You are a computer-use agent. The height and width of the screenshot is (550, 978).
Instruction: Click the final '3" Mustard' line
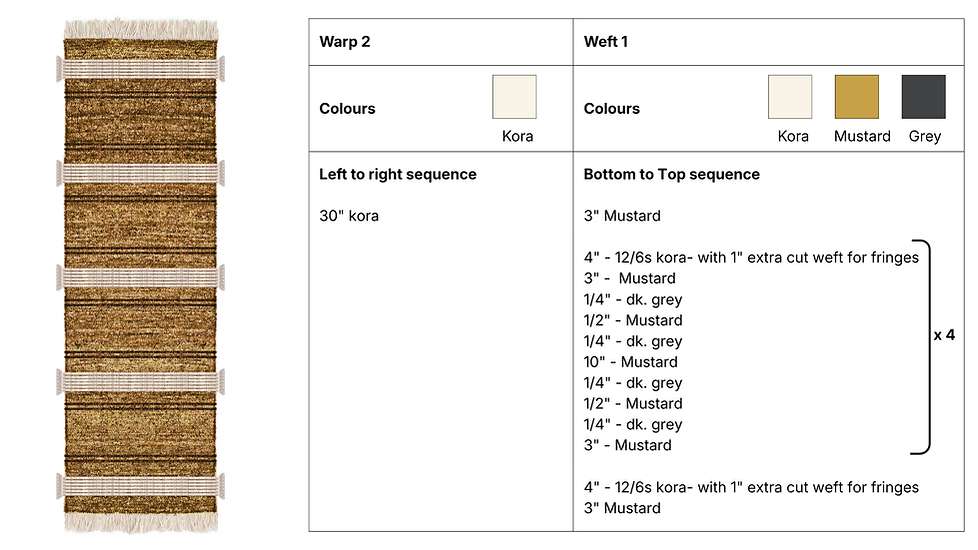(x=622, y=508)
